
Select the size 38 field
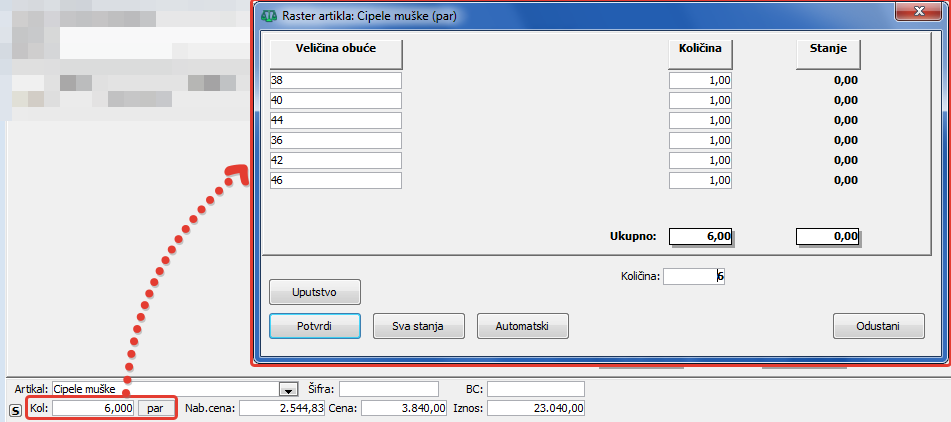click(x=335, y=81)
